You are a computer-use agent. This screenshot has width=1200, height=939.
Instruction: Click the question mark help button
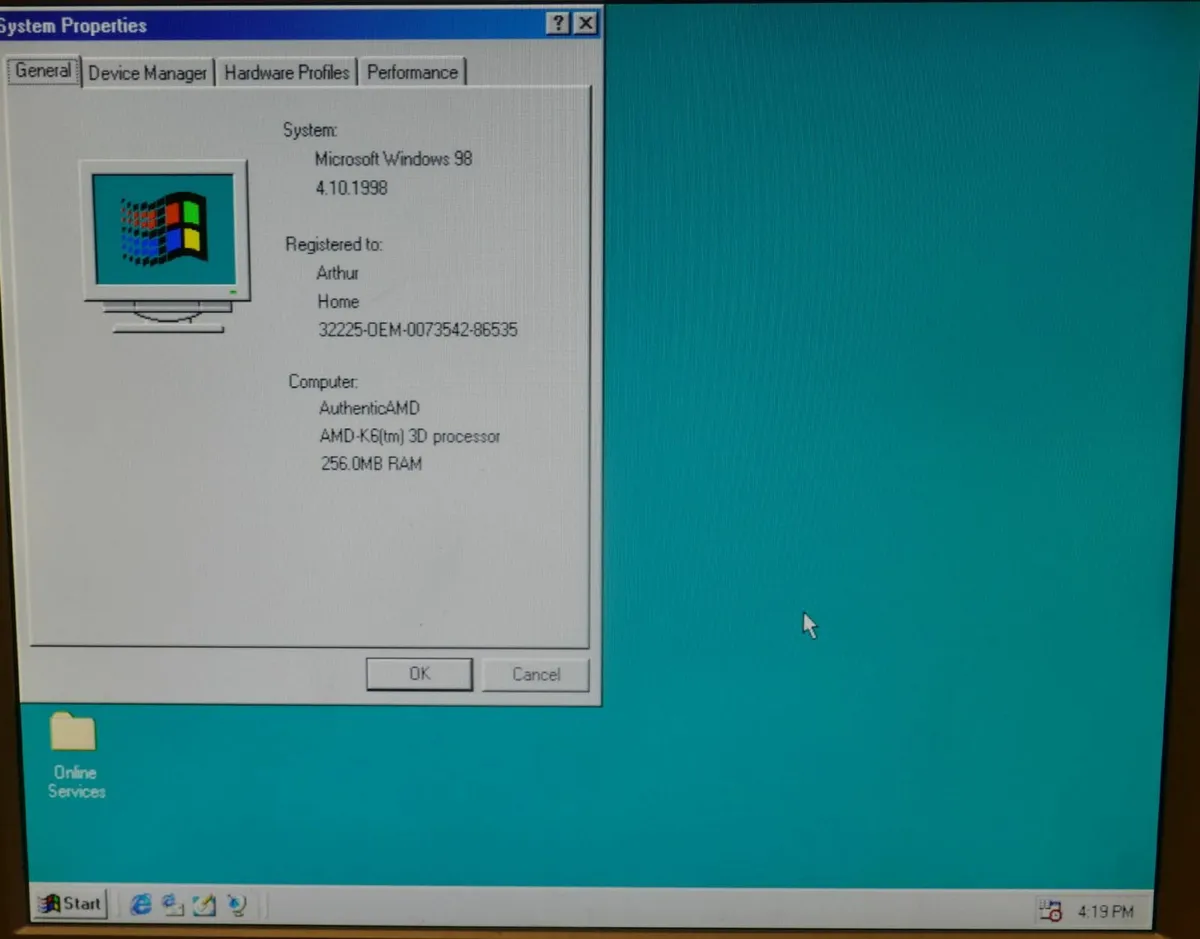click(558, 22)
